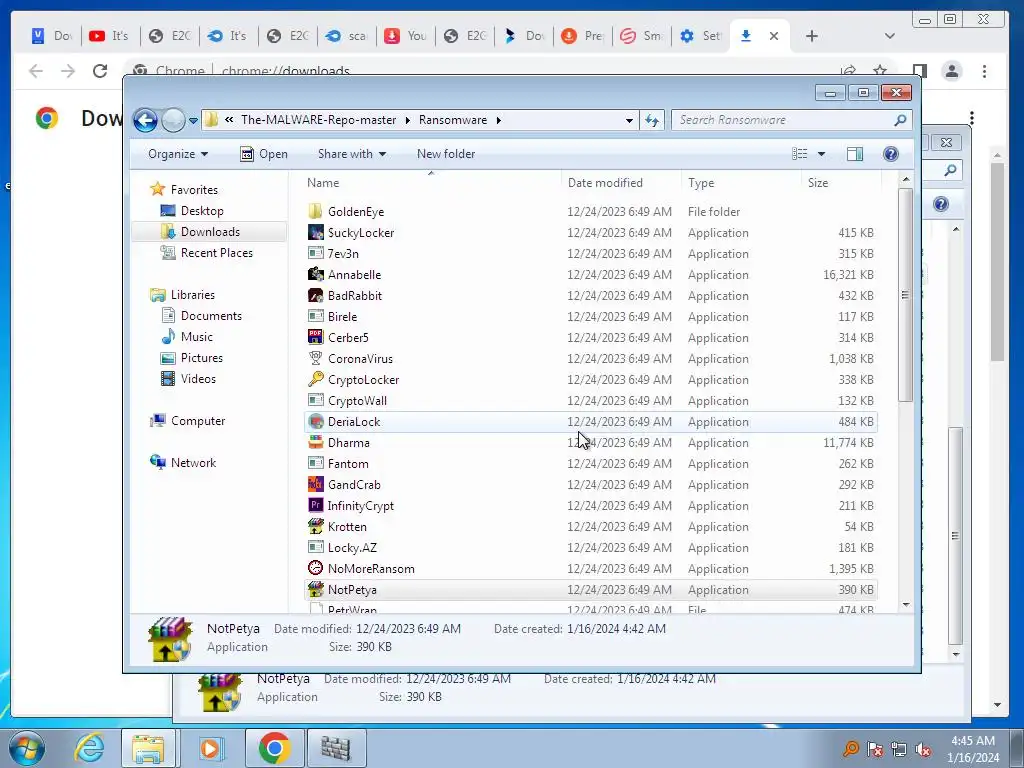Change view using the view icon
The width and height of the screenshot is (1024, 768).
[799, 154]
